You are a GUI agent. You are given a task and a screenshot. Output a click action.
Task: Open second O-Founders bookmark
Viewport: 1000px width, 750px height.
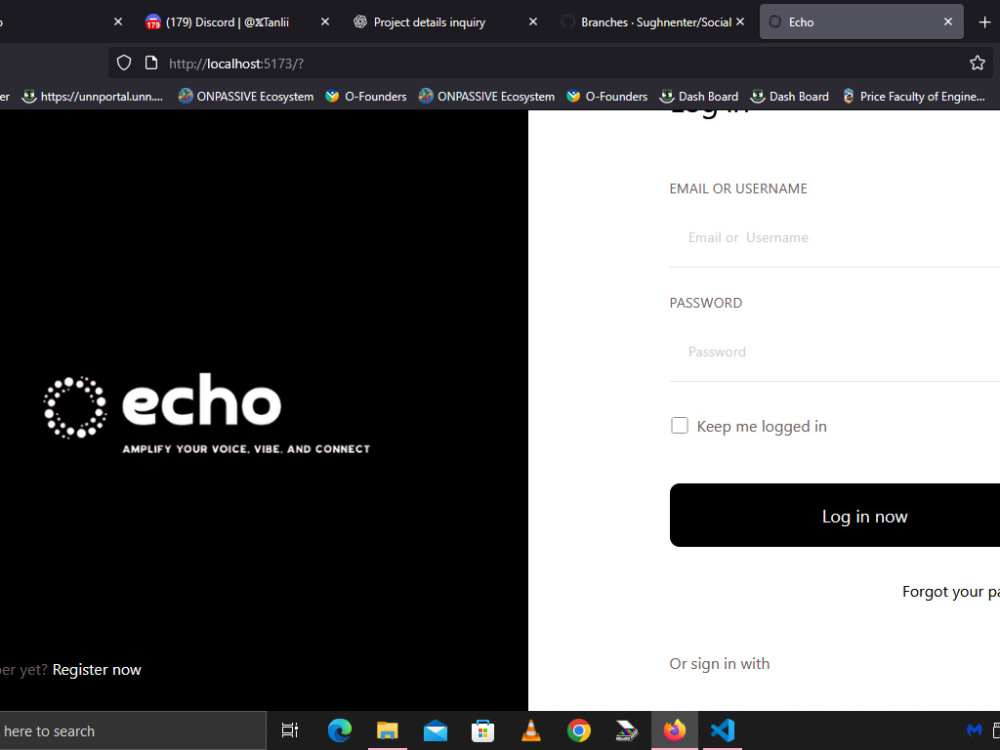[607, 96]
